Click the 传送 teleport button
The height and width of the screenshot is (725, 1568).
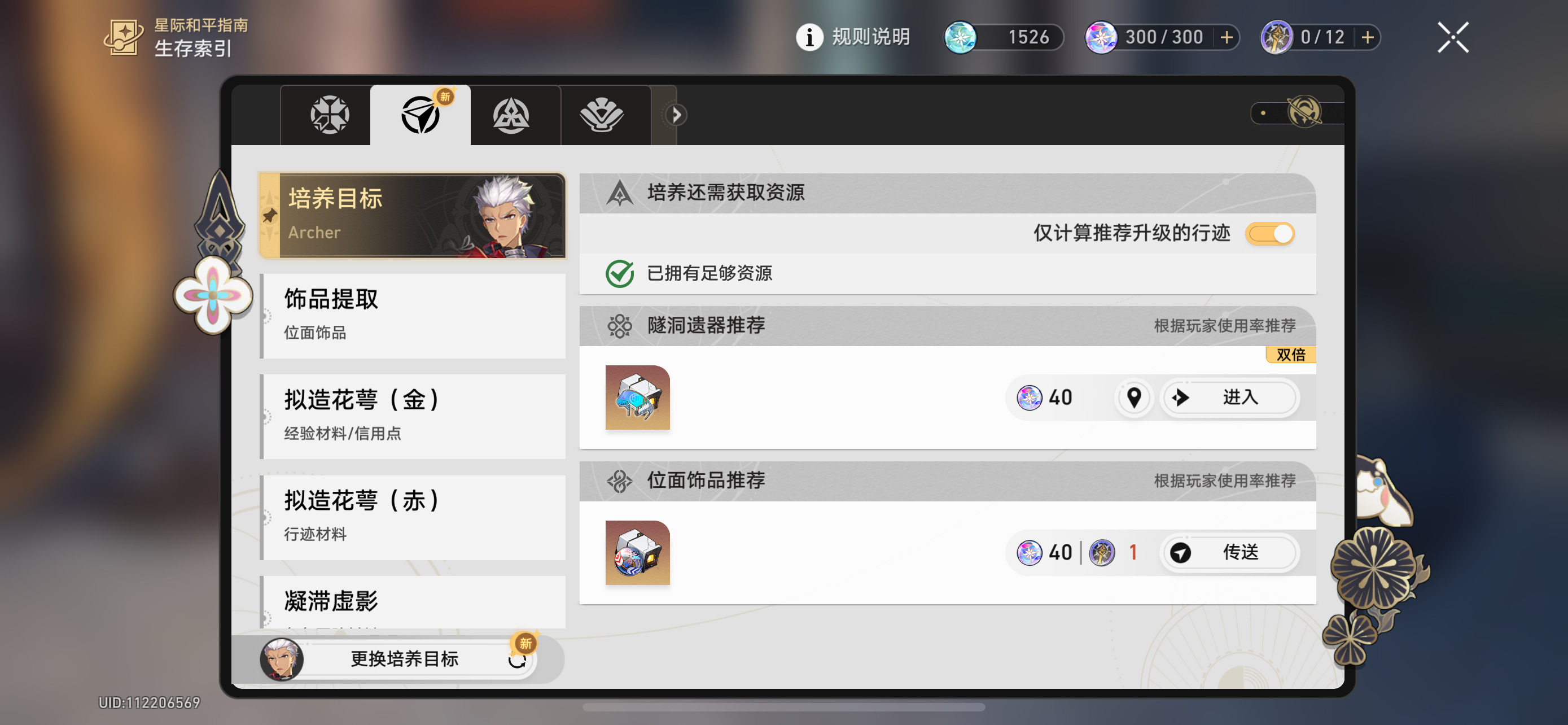1230,552
